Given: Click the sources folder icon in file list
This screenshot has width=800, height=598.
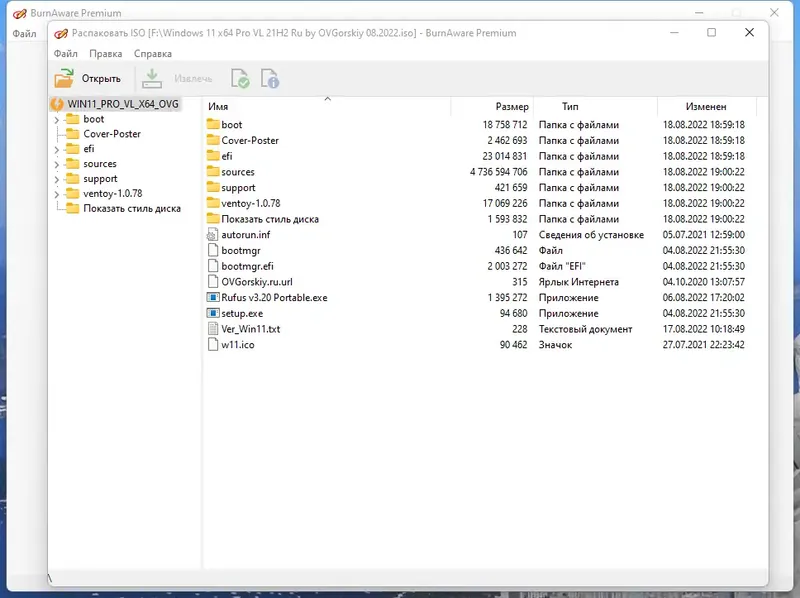Looking at the screenshot, I should click(x=213, y=171).
